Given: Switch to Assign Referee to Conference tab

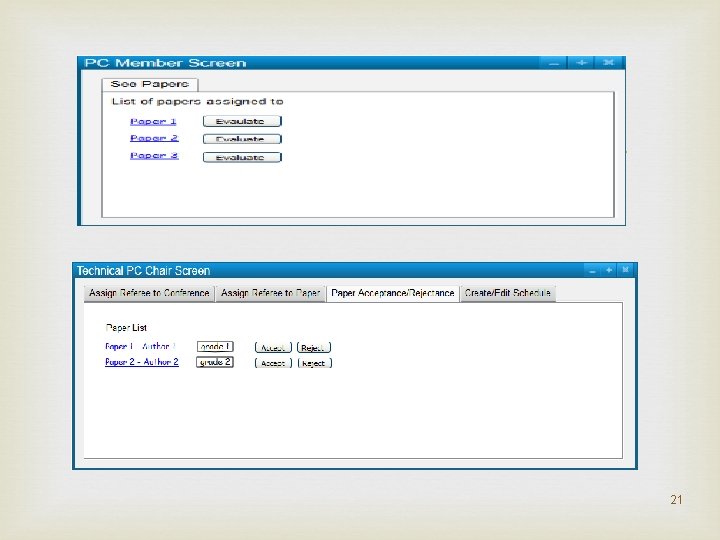Looking at the screenshot, I should click(x=149, y=293).
